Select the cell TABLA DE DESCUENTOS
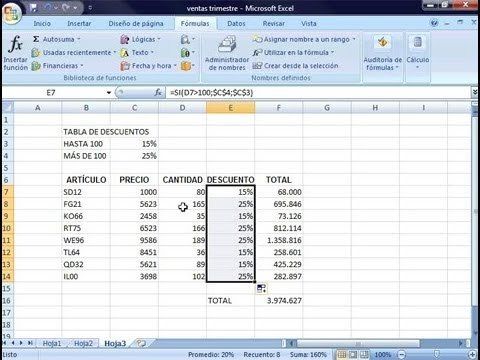The width and height of the screenshot is (480, 360). click(x=86, y=132)
